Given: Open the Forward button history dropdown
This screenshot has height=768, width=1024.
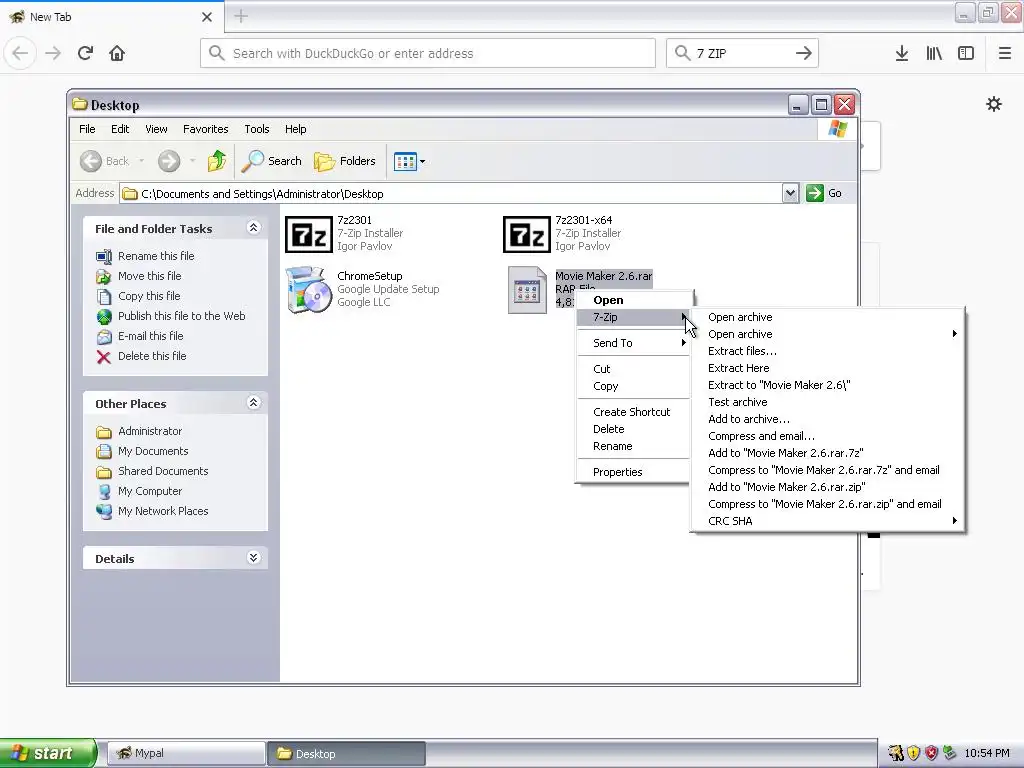Looking at the screenshot, I should [192, 161].
